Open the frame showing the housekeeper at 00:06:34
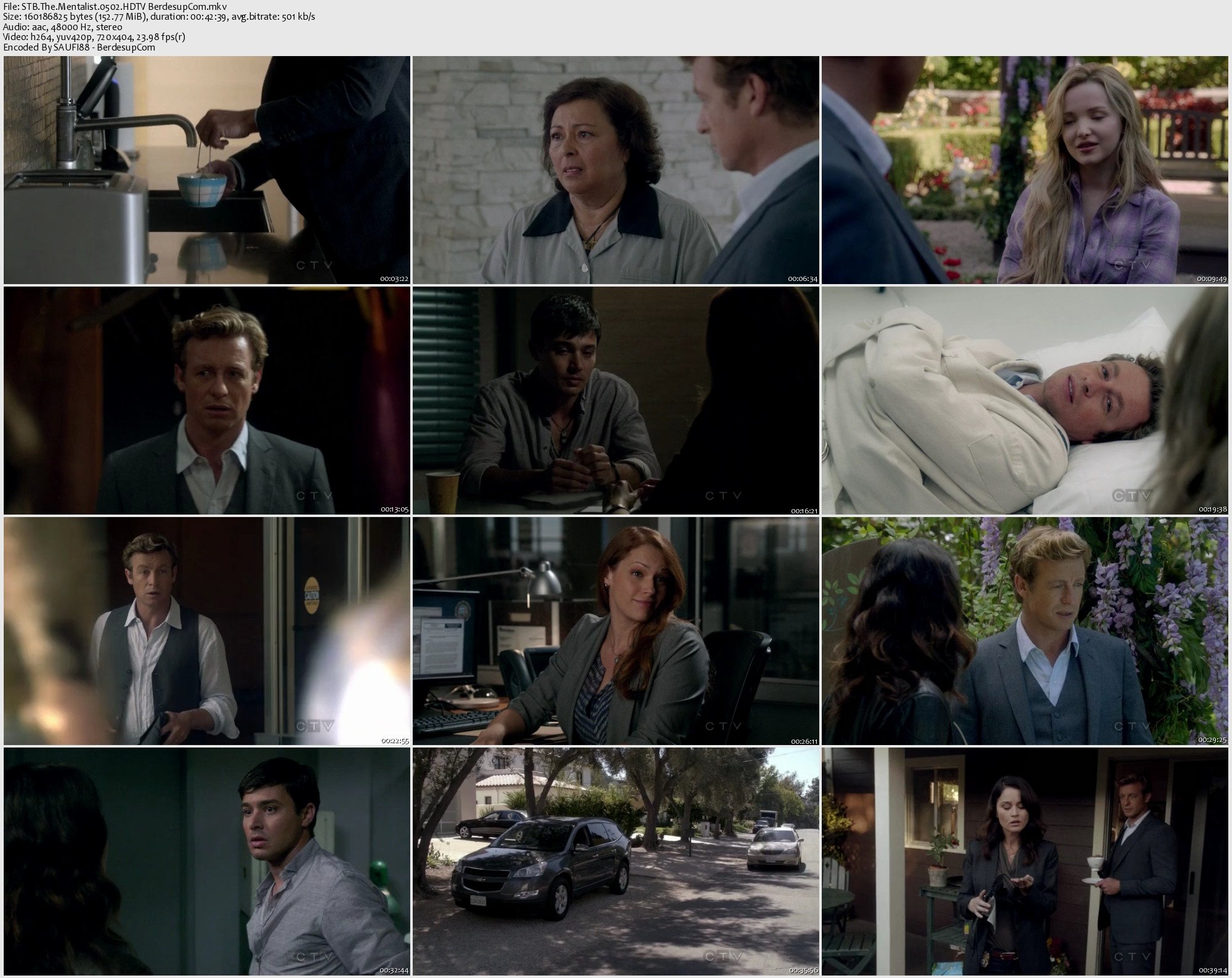The width and height of the screenshot is (1232, 978). coord(616,170)
